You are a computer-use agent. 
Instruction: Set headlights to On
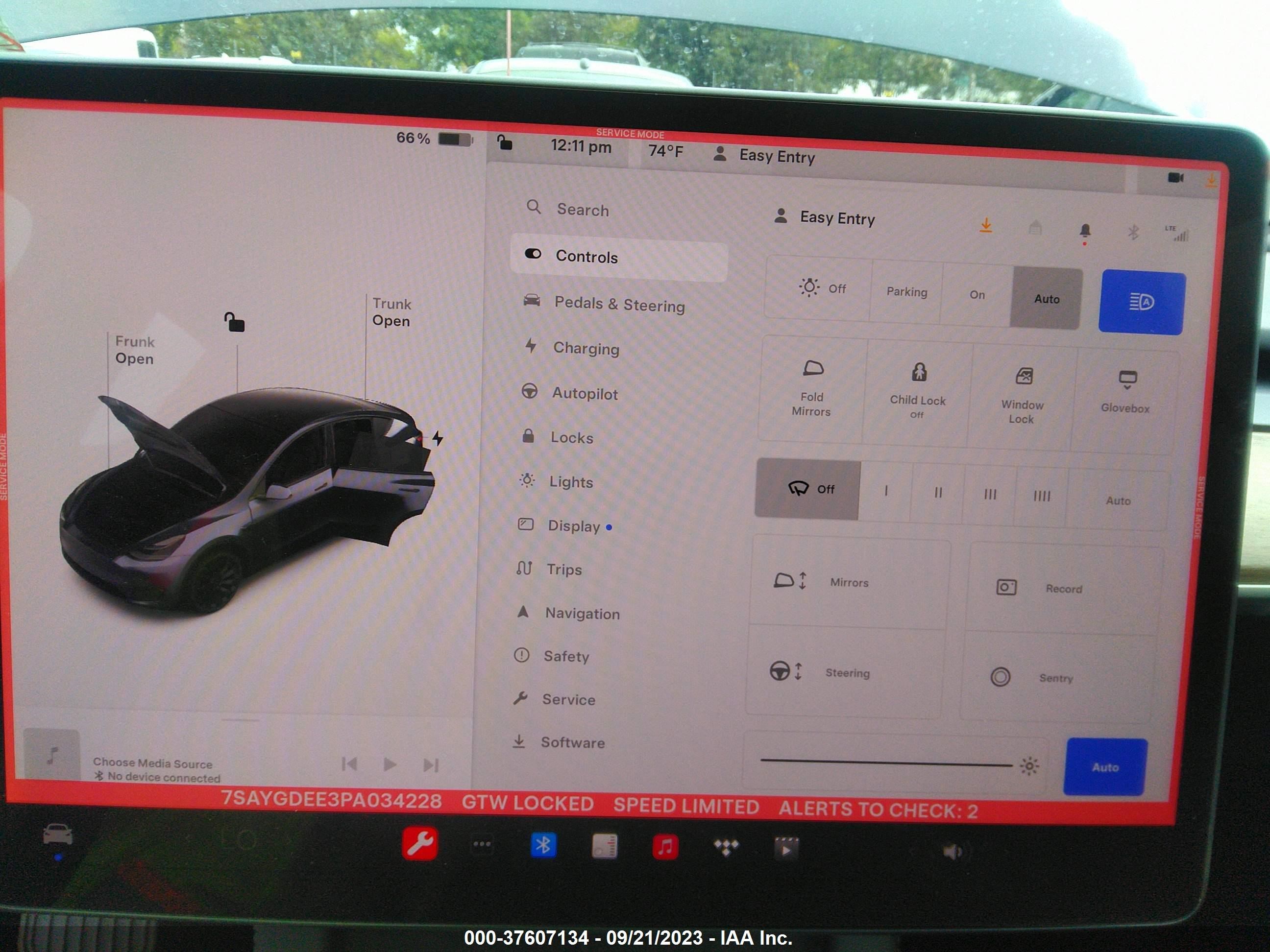[977, 294]
